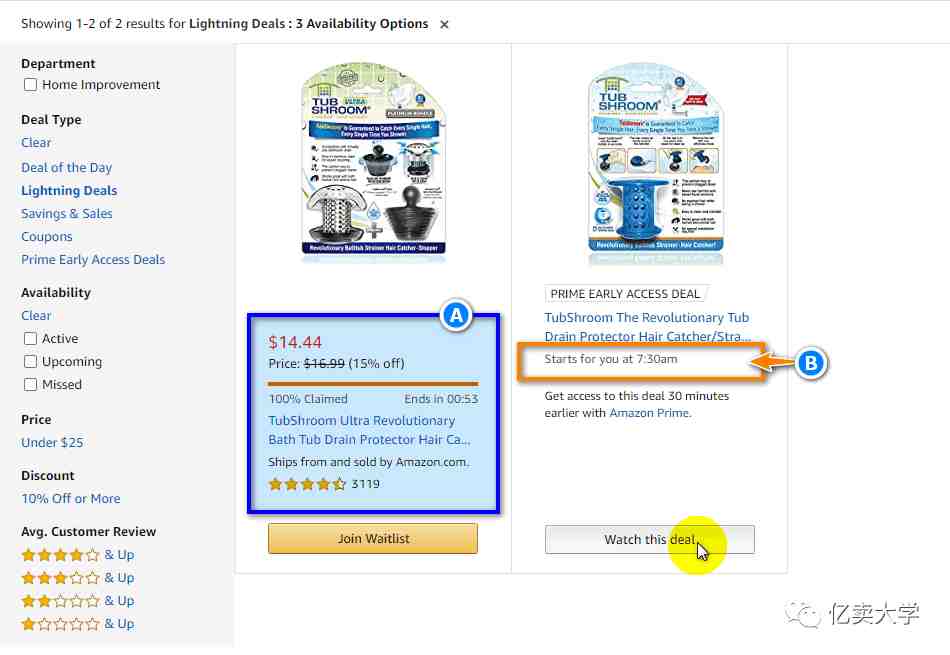Click the Watch this deal button
The height and width of the screenshot is (655, 950).
click(649, 539)
